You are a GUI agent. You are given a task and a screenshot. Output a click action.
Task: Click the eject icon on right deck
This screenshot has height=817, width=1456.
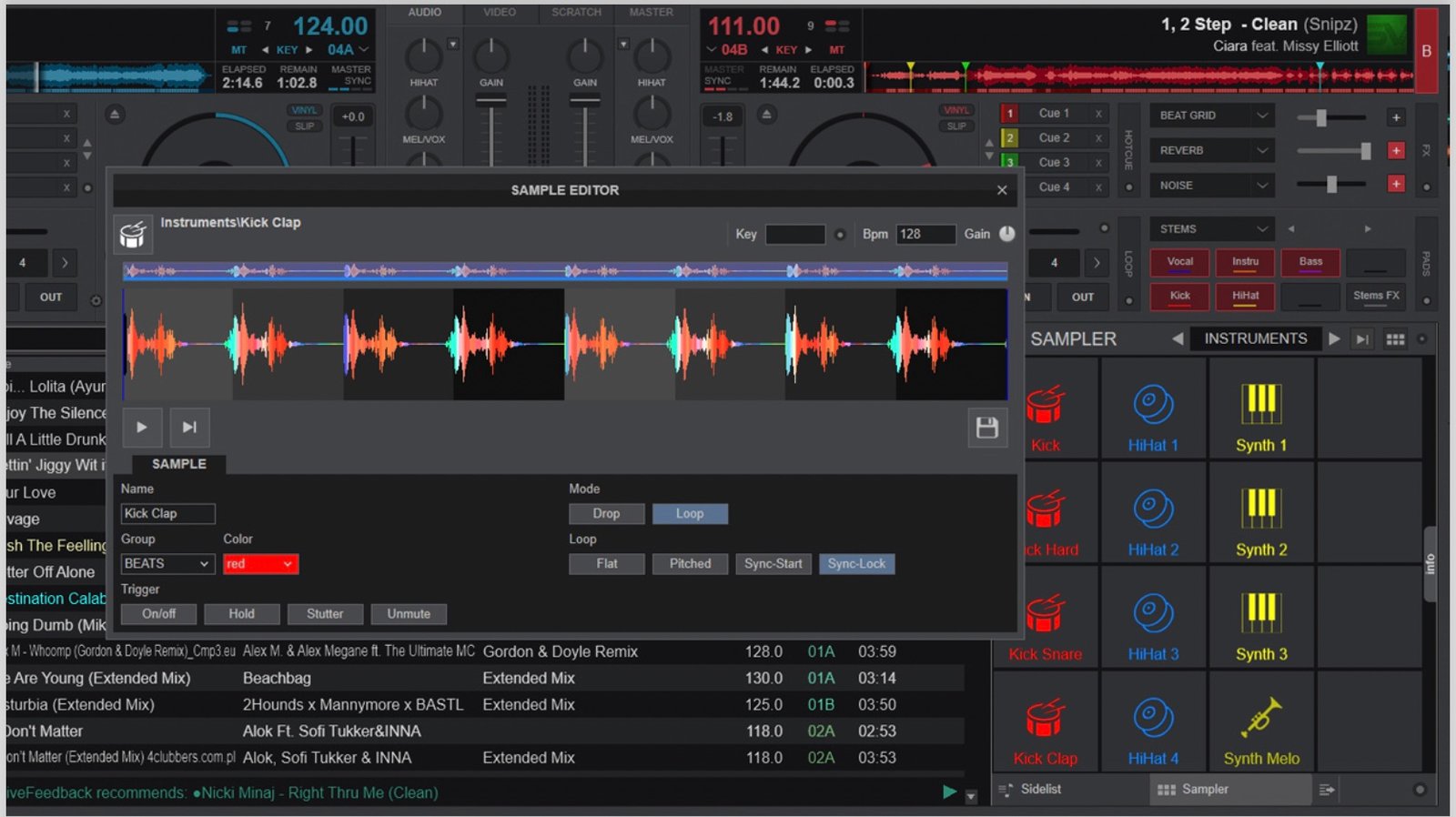coord(766,115)
